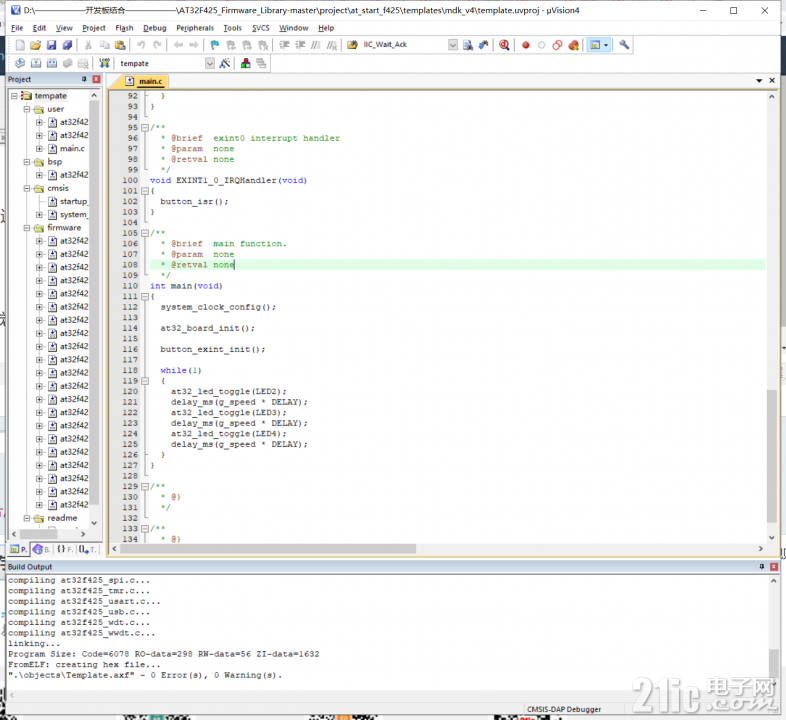
Task: Build target files icon
Action: click(36, 63)
